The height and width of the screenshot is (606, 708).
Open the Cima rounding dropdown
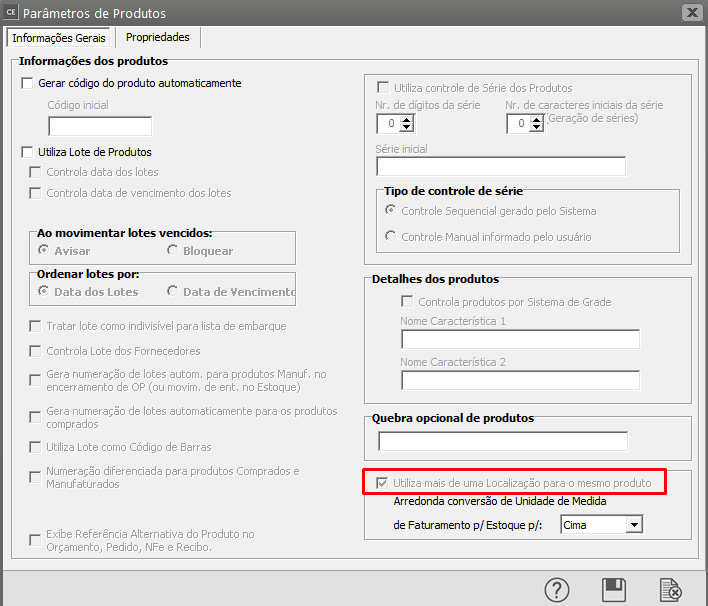pos(632,524)
